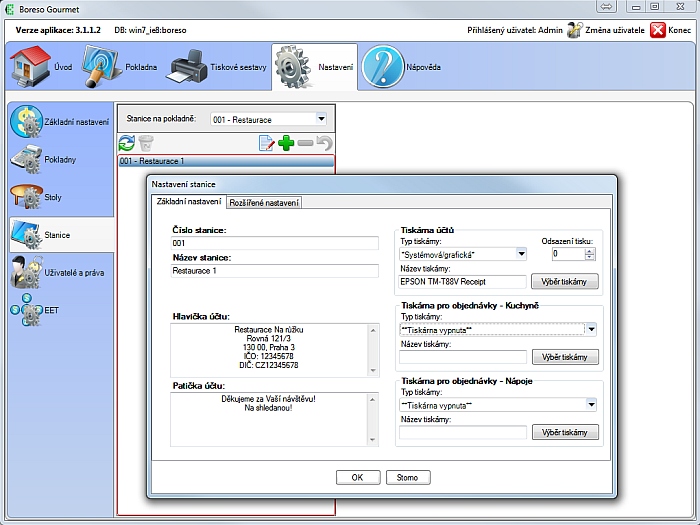Select Základní nastavení in sidebar

(58, 121)
